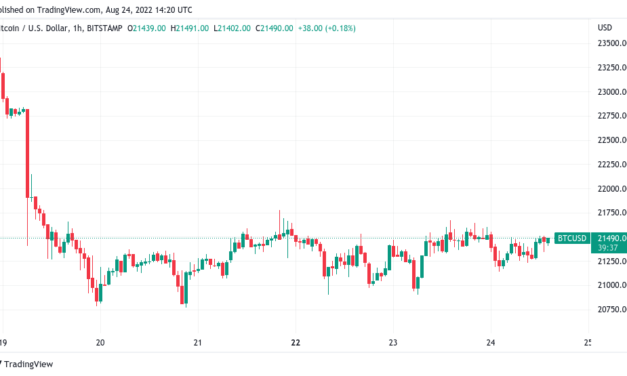The image size is (627, 376).
Task: Click the 21750.00 price axis label
Action: tap(612, 213)
